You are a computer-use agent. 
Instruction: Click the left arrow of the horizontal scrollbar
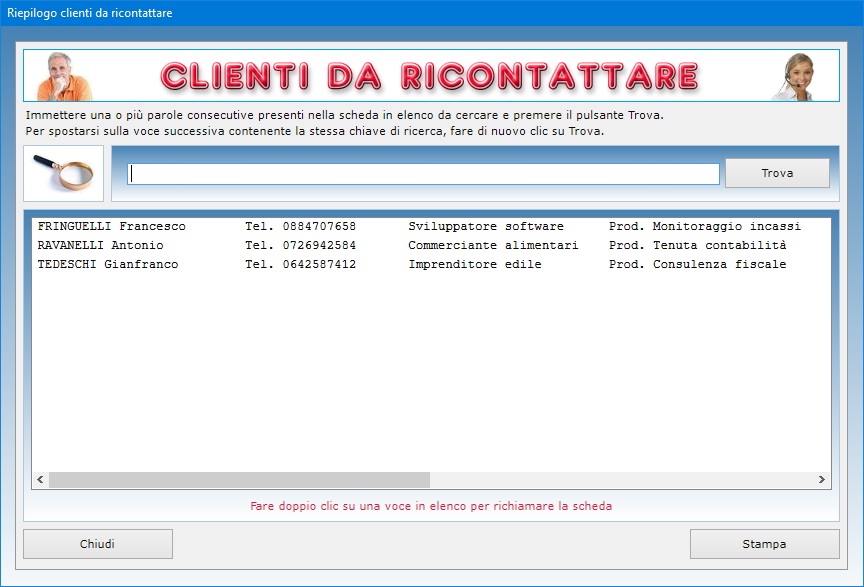tap(40, 480)
